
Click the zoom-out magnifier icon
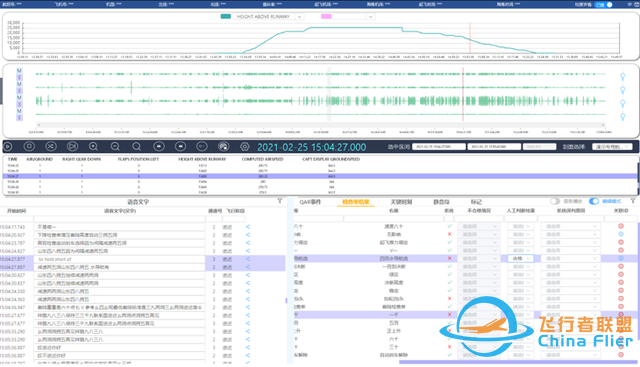click(x=115, y=147)
